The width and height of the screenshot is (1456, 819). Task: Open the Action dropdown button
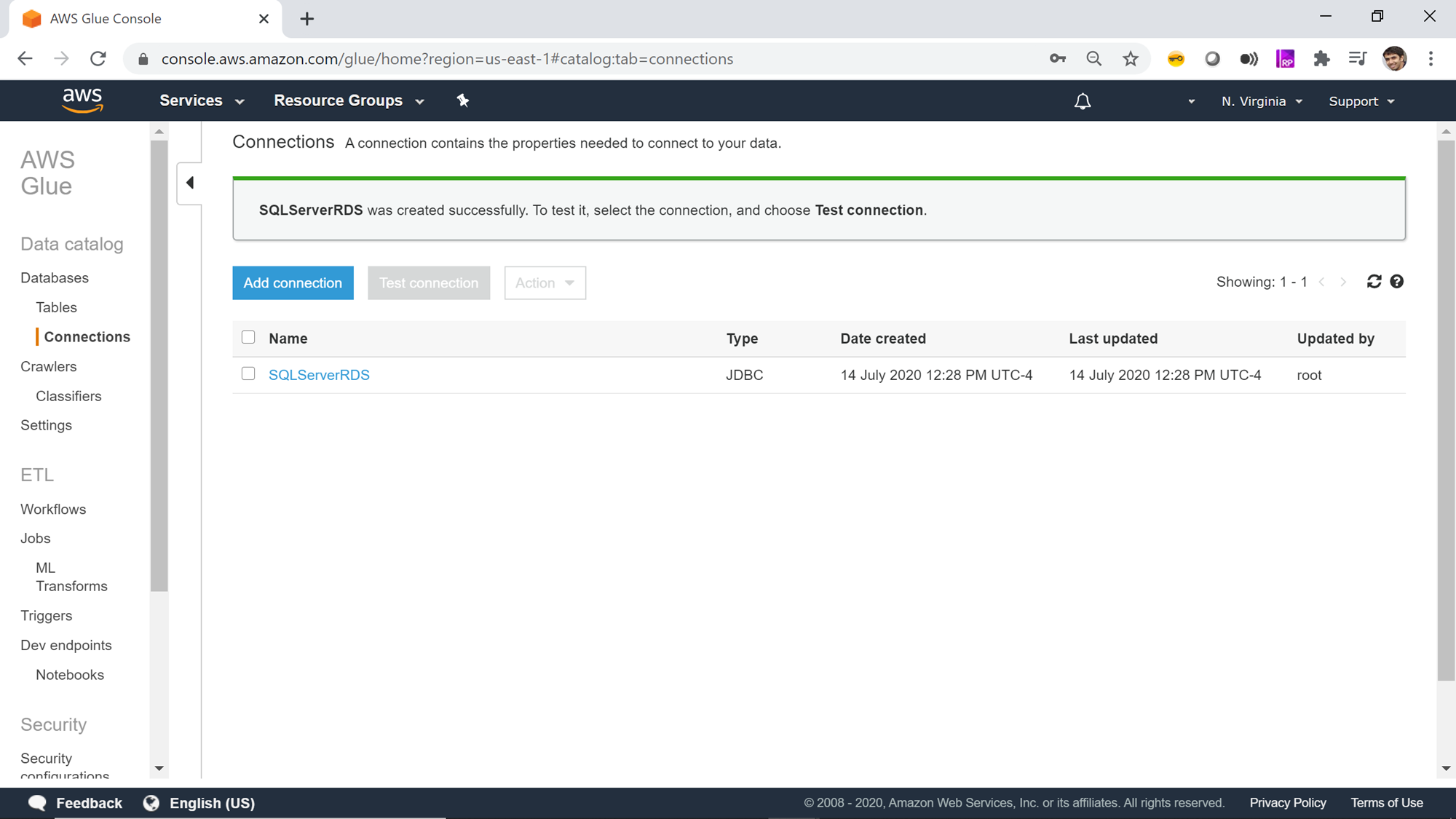(x=545, y=283)
